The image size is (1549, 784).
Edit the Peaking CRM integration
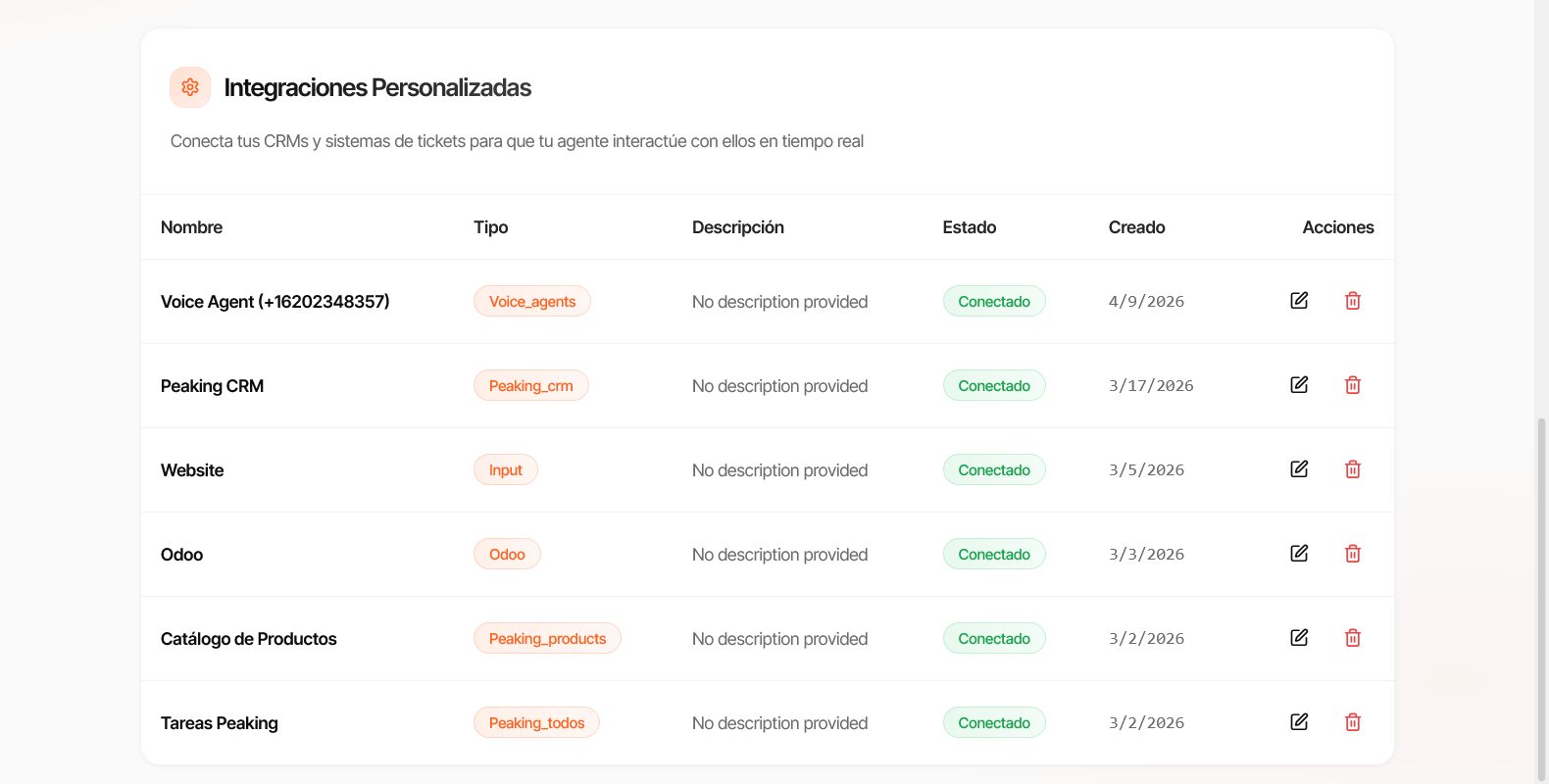[x=1299, y=385]
